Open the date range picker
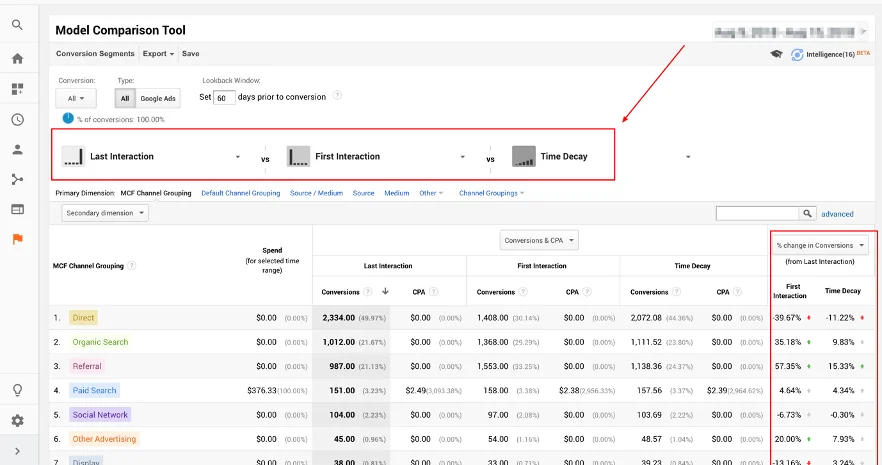Screen dimensions: 882x465 tap(791, 33)
